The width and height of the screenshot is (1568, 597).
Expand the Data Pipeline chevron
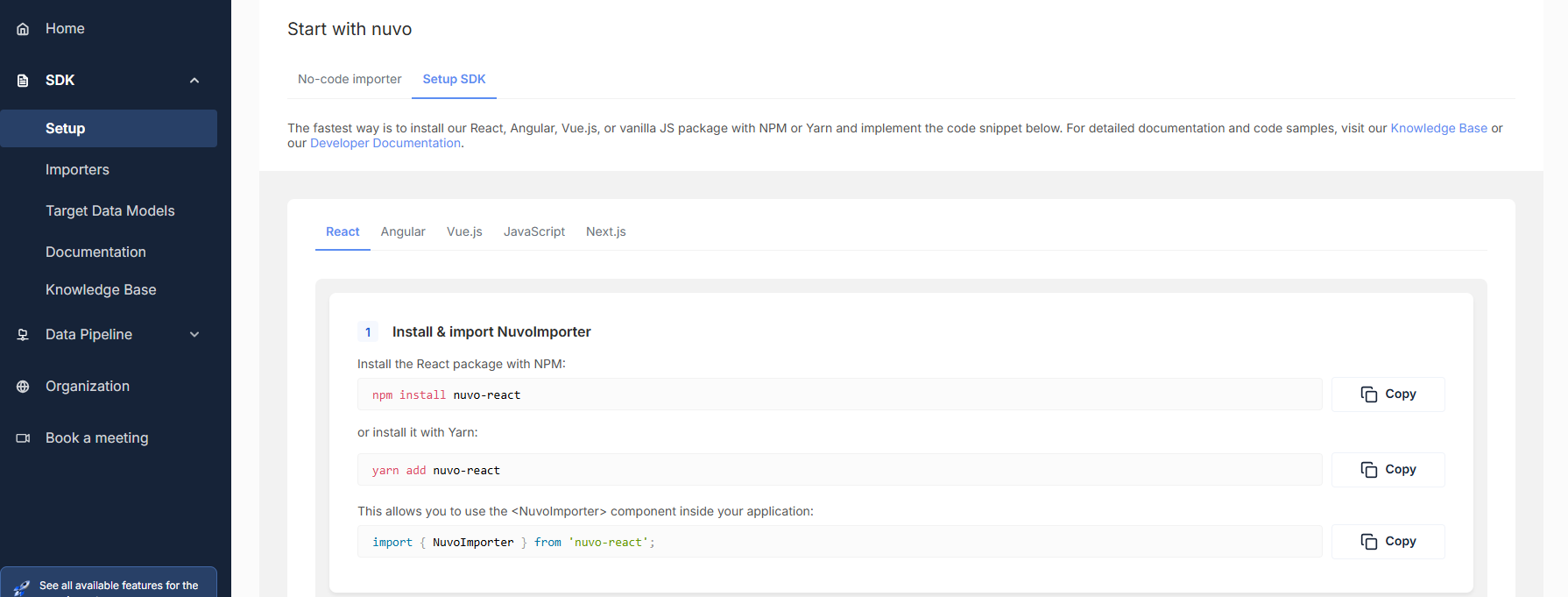[x=194, y=335]
